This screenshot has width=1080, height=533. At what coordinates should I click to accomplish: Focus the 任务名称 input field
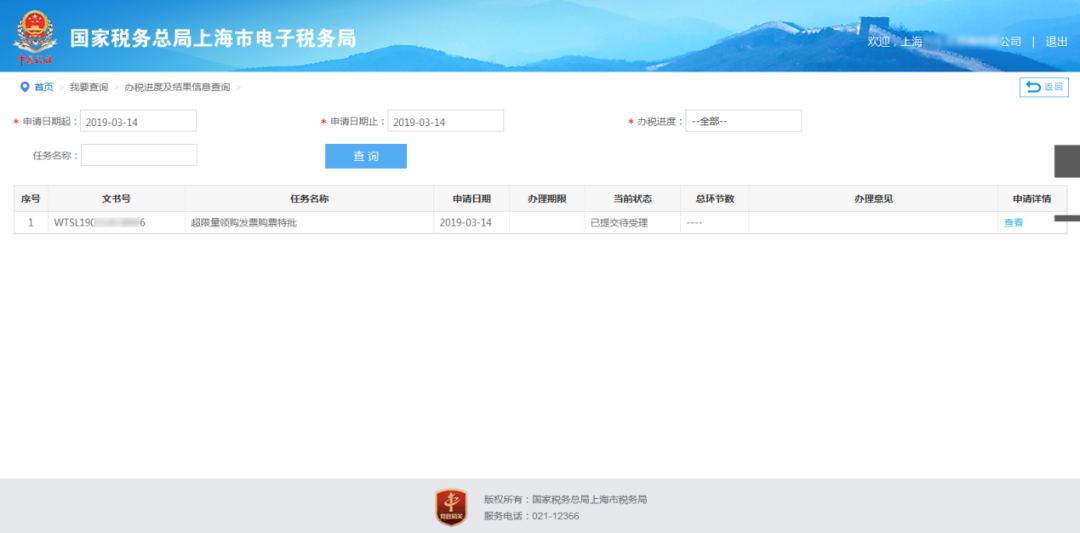point(139,155)
